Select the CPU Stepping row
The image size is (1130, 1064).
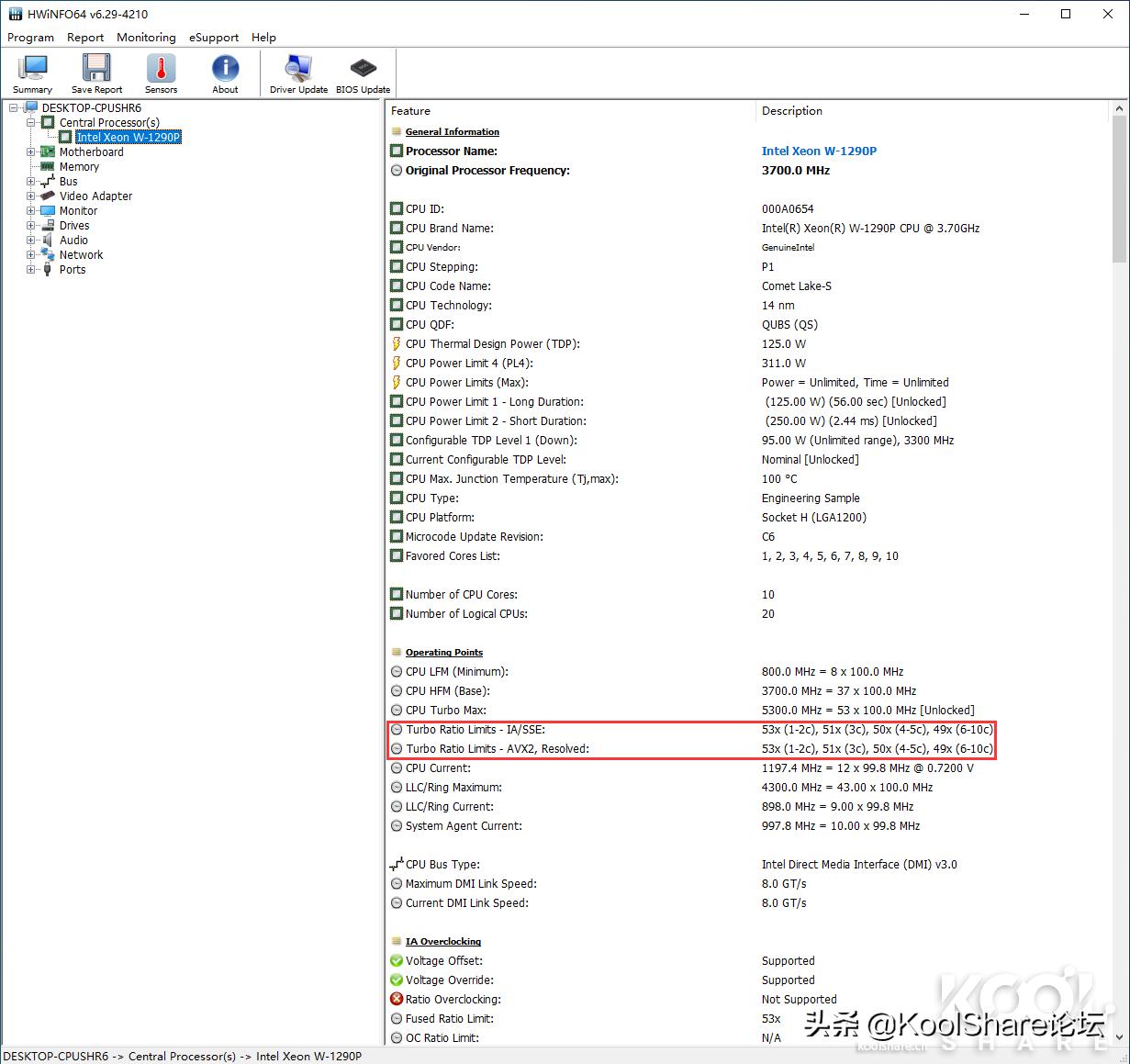[x=747, y=267]
